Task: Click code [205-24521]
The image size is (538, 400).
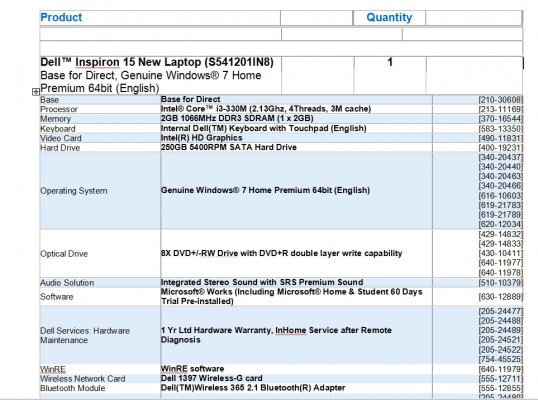Action: tap(501, 340)
